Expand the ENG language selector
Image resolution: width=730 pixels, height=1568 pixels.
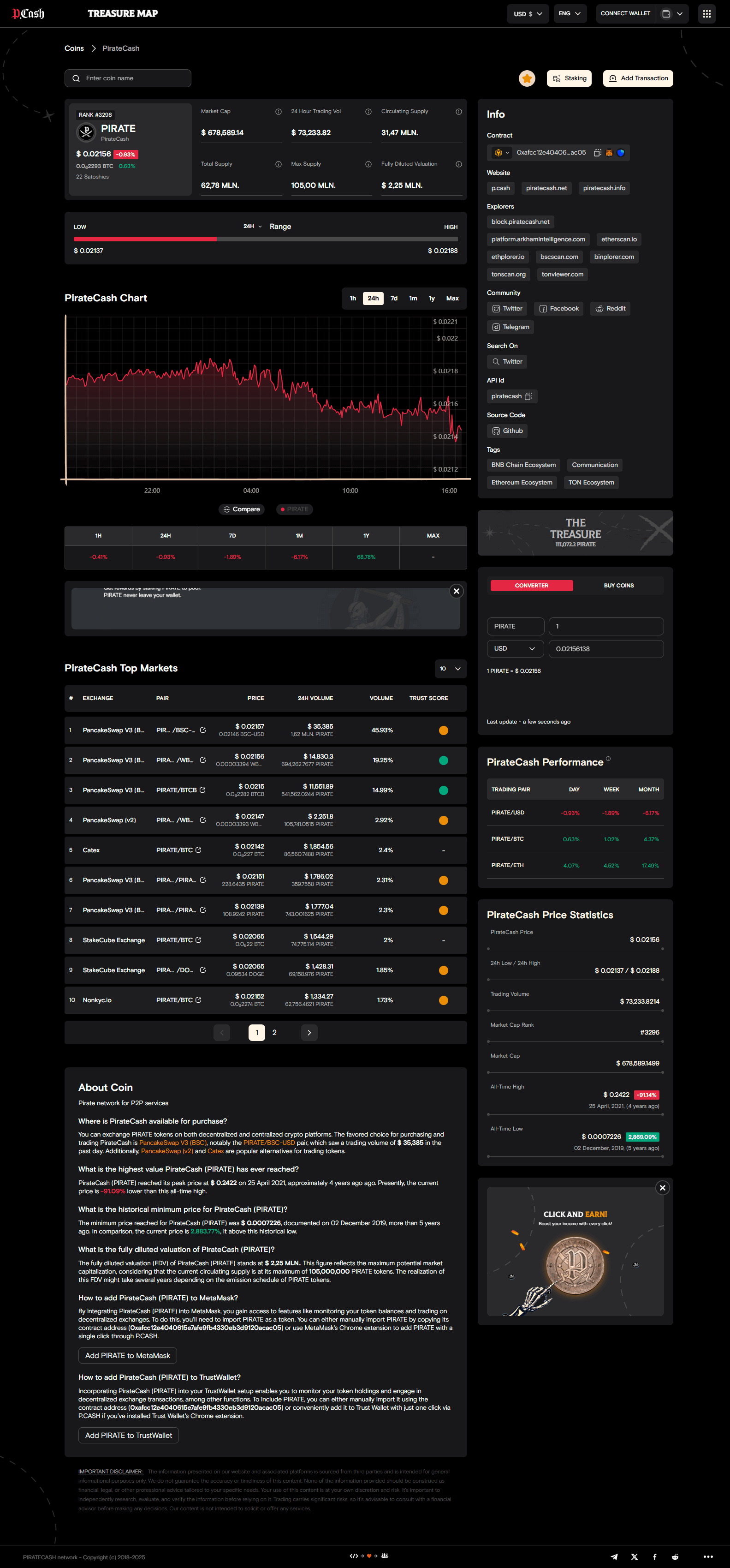[x=570, y=14]
